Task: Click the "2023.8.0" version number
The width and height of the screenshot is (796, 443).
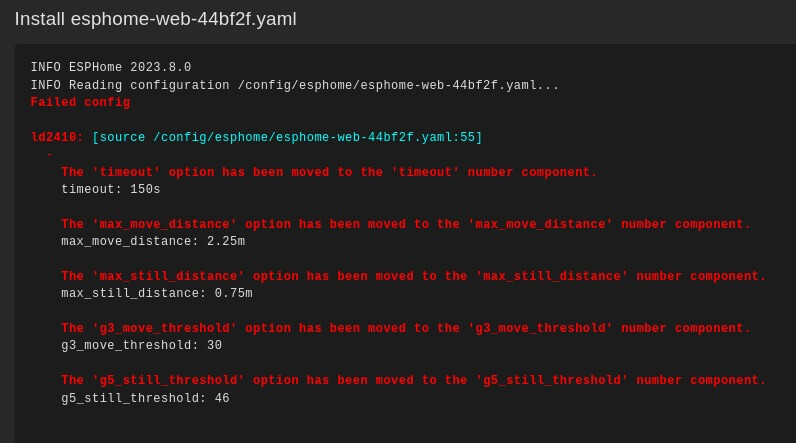Action: (161, 68)
